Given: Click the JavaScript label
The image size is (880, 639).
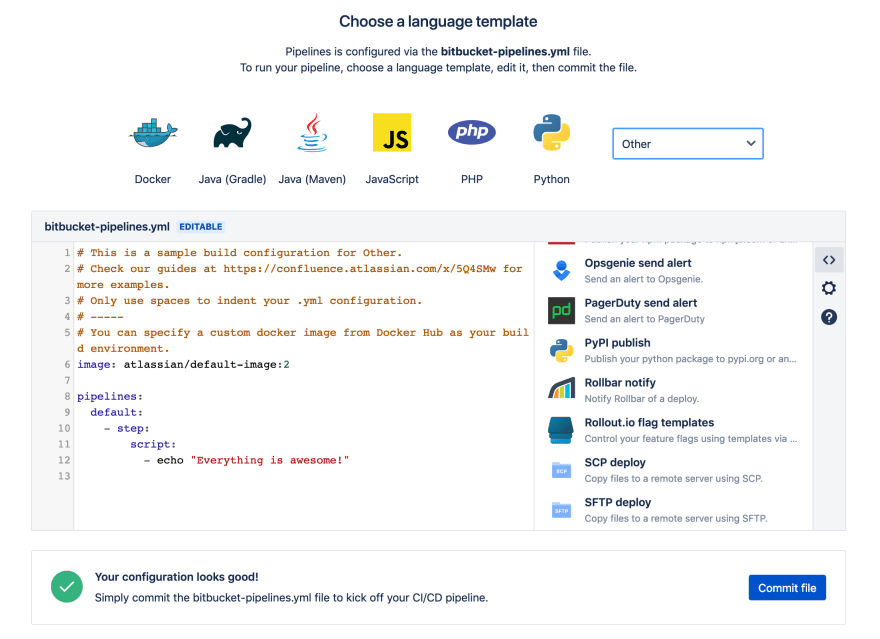Looking at the screenshot, I should pyautogui.click(x=392, y=179).
